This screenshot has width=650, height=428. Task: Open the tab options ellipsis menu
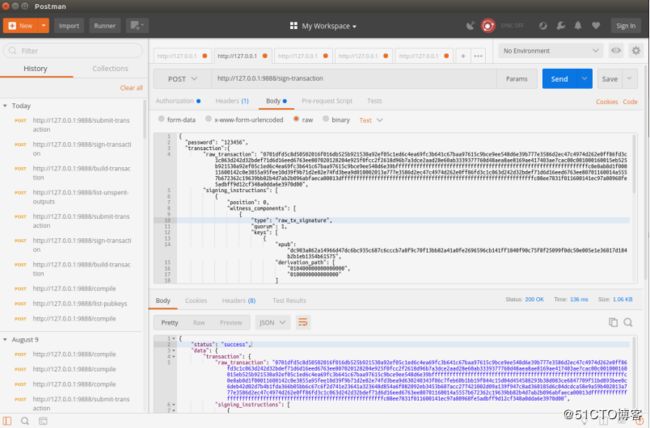478,56
